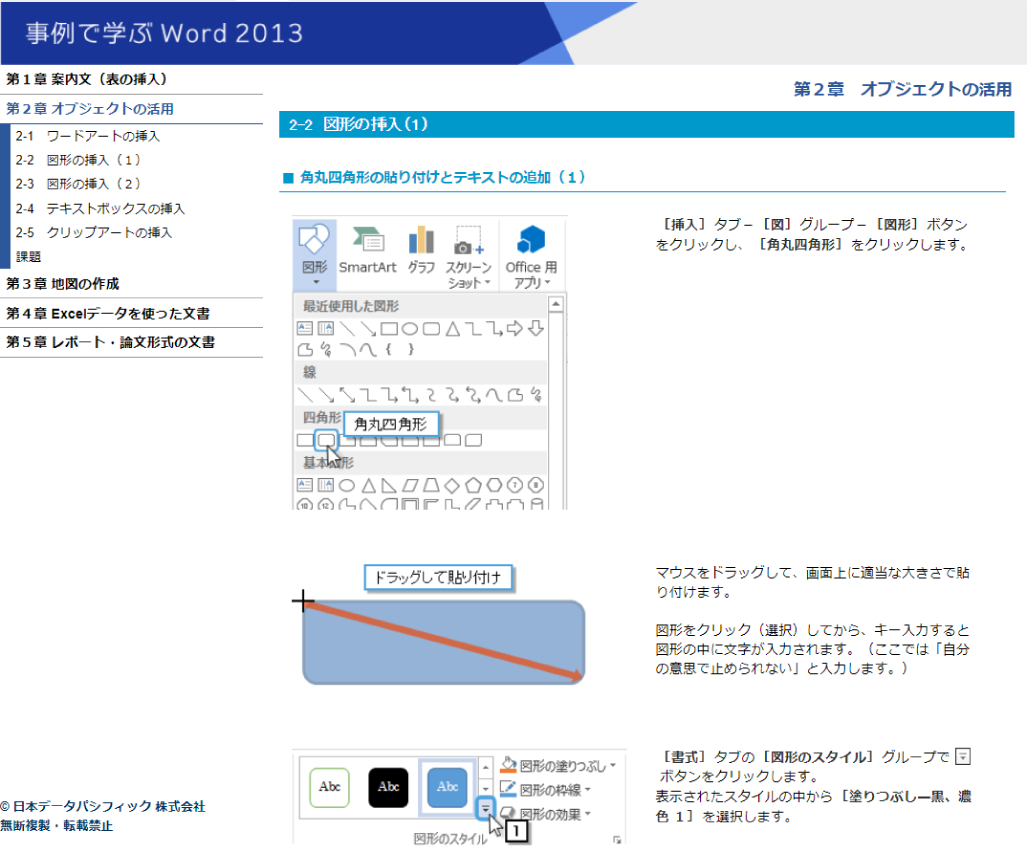
Task: Go to 2-4 テキストボックスの挿入
Action: (x=100, y=208)
